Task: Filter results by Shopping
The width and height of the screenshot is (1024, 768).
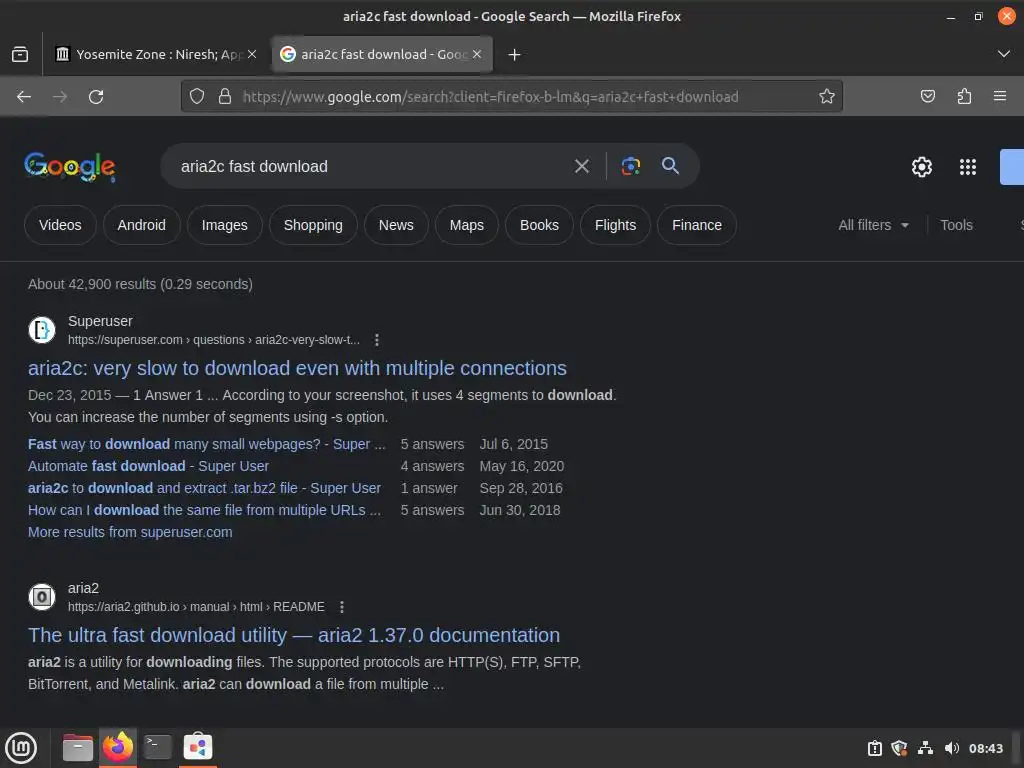Action: 313,225
